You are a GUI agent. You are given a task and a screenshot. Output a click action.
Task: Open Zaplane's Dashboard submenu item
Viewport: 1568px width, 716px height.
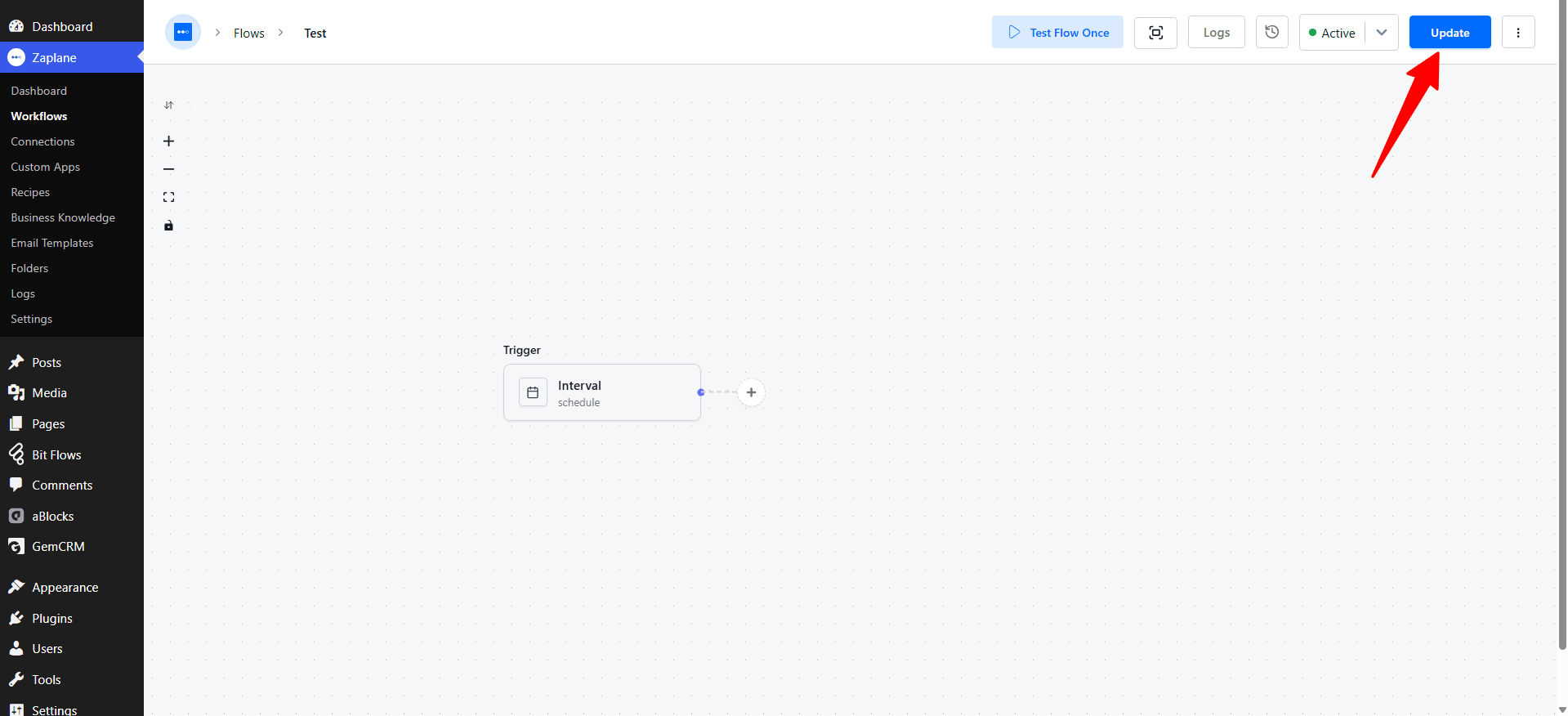click(39, 91)
